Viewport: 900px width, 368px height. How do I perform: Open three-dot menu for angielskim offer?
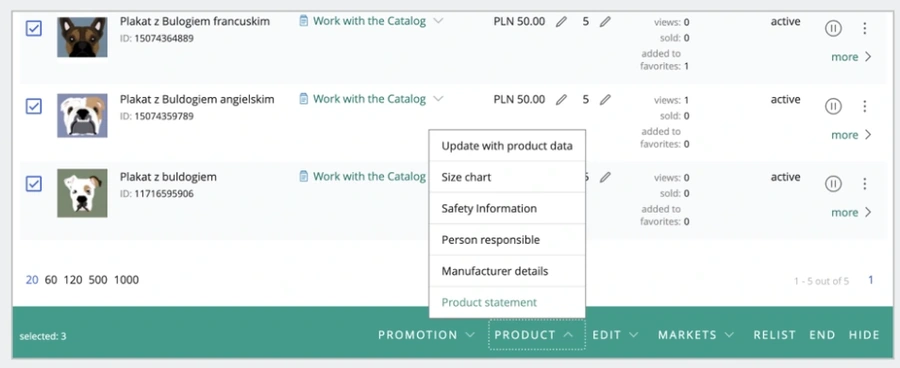864,106
